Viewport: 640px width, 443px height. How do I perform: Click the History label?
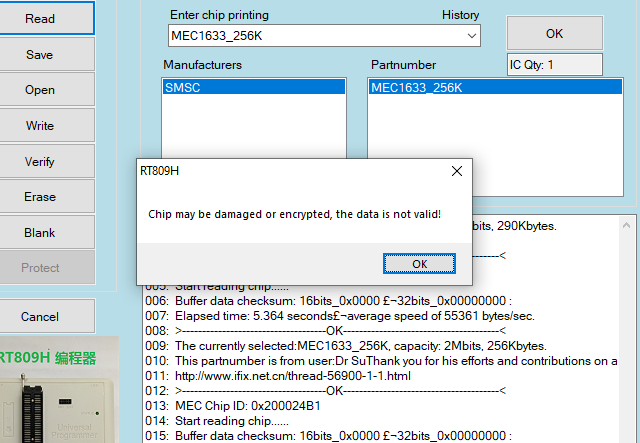(460, 15)
